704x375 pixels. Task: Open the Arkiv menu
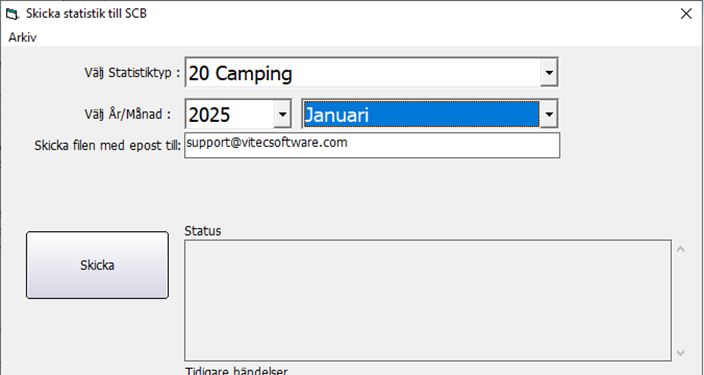(x=22, y=37)
